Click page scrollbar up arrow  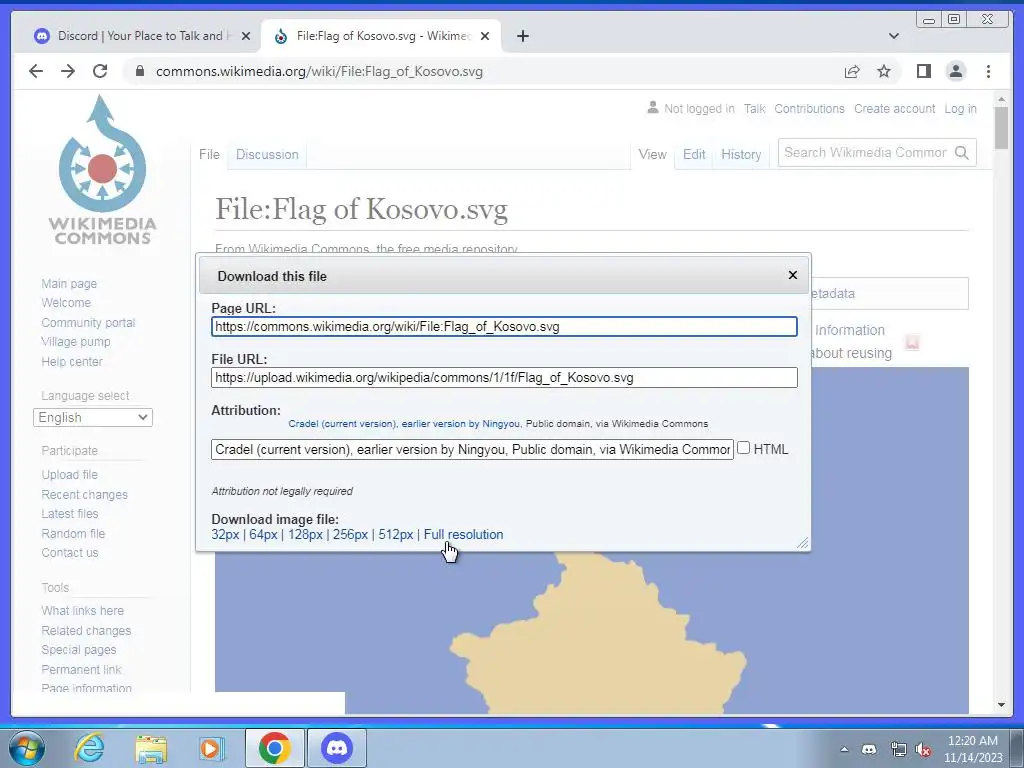click(x=1001, y=99)
